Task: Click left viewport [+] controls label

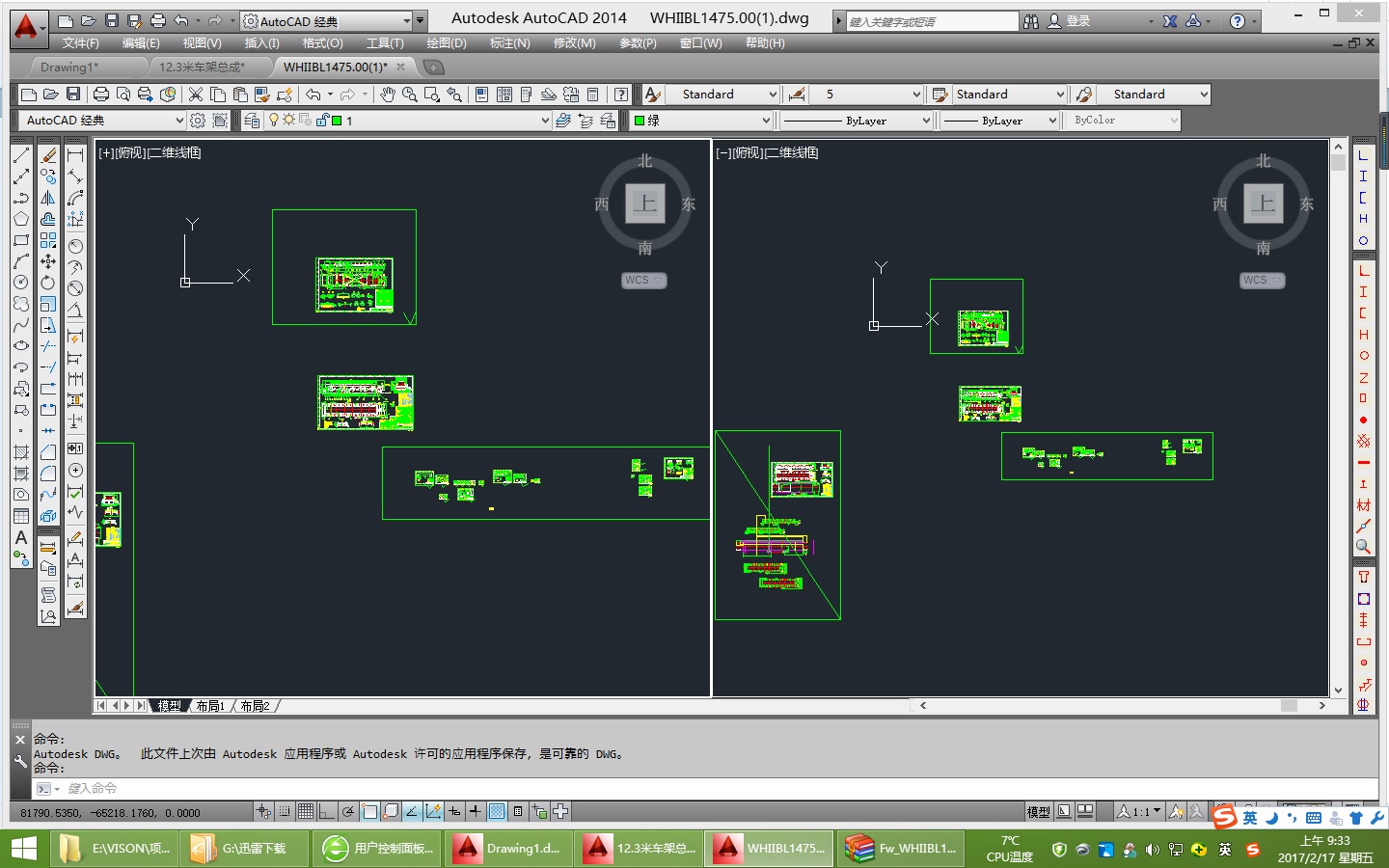Action: (x=106, y=152)
